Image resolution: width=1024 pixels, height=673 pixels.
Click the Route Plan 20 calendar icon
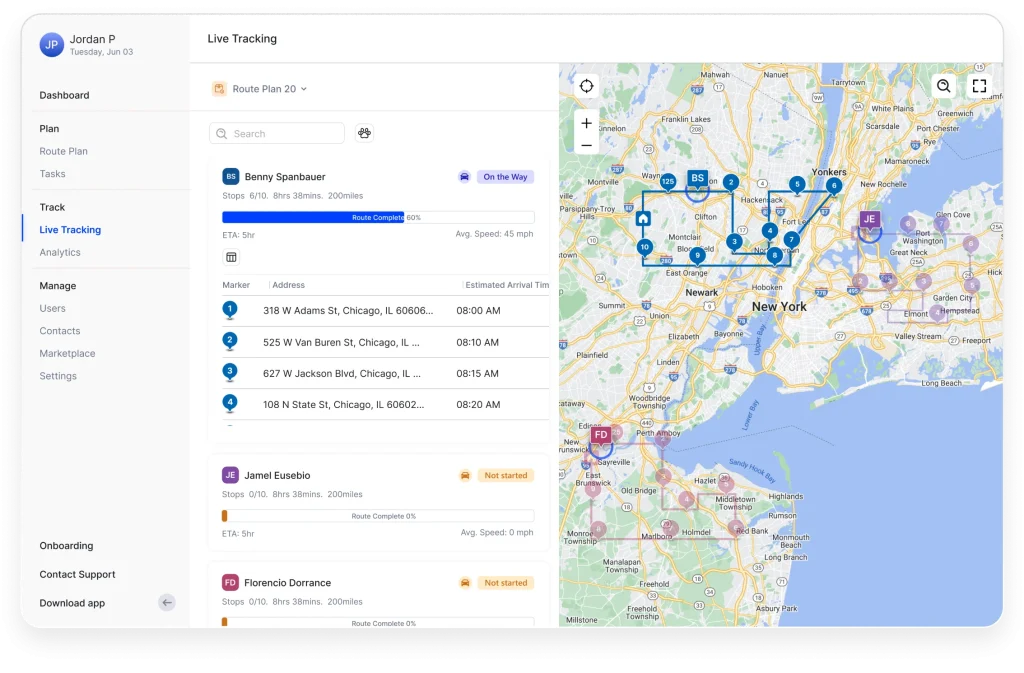(x=219, y=89)
